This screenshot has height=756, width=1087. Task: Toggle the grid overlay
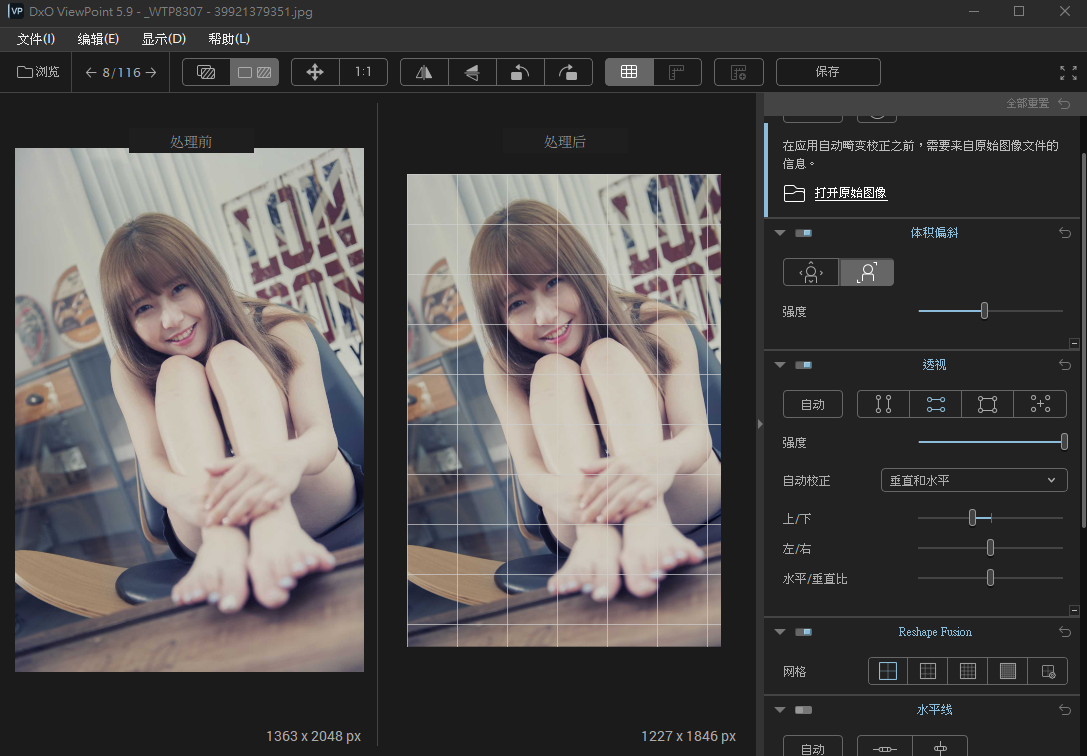point(629,72)
